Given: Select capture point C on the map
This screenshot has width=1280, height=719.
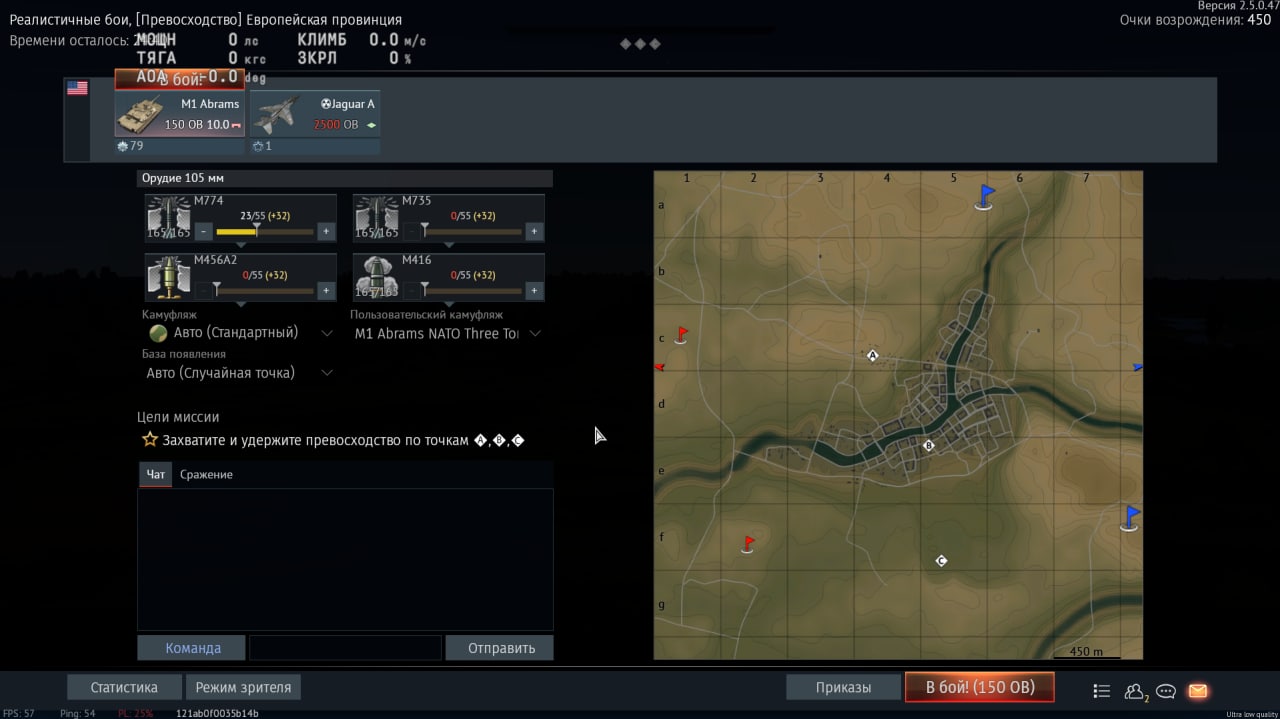Looking at the screenshot, I should (x=941, y=561).
